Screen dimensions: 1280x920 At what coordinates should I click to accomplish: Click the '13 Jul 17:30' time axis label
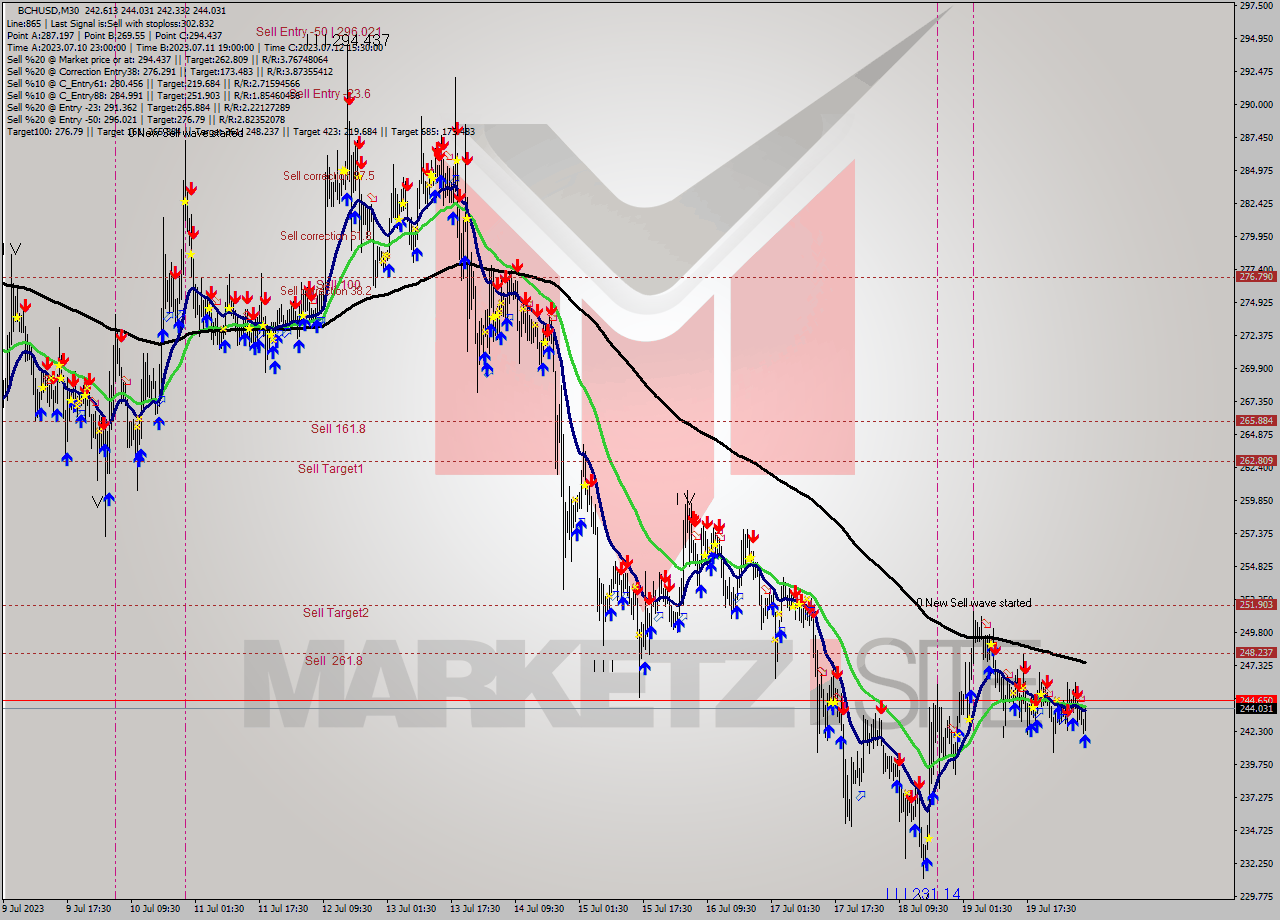pyautogui.click(x=475, y=909)
